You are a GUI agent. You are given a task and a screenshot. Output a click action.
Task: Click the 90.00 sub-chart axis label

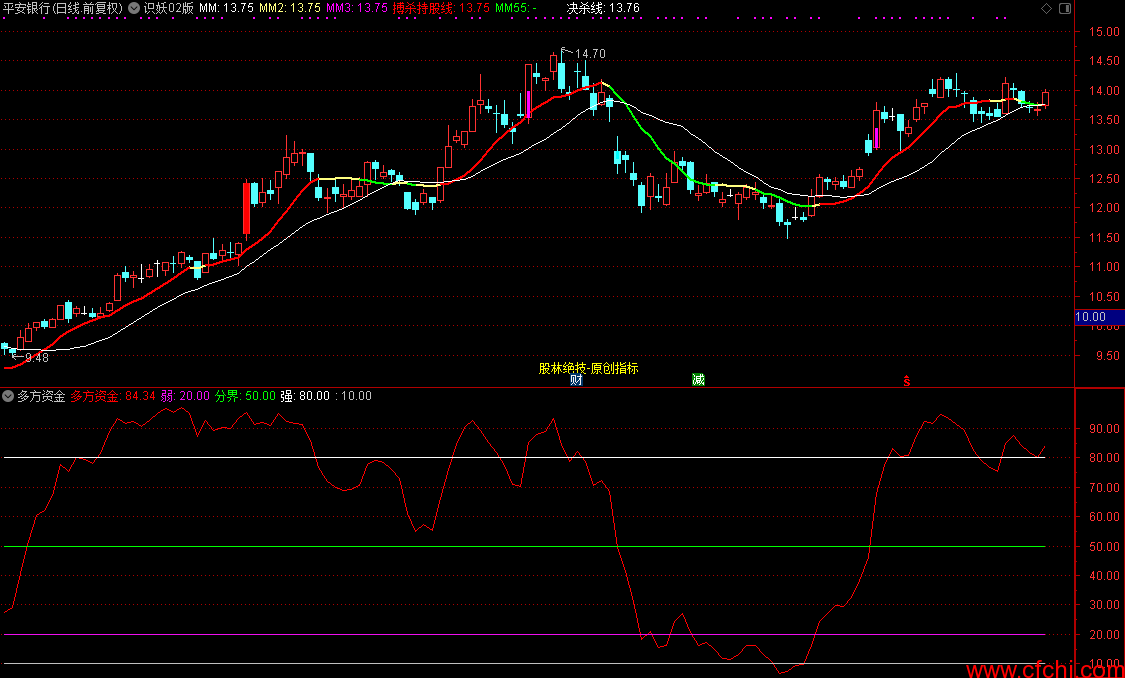coord(1104,428)
